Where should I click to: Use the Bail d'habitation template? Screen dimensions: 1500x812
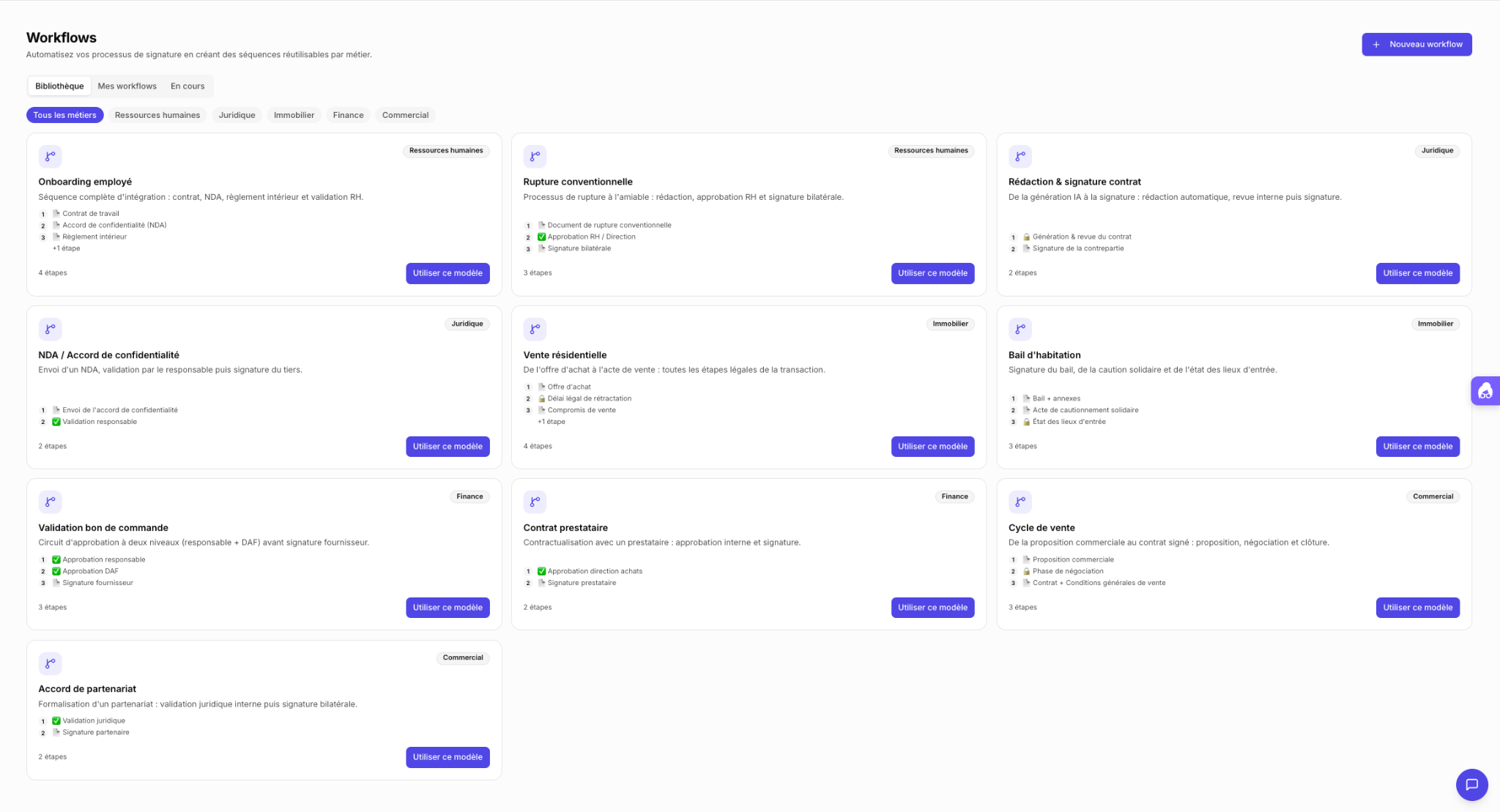tap(1417, 446)
